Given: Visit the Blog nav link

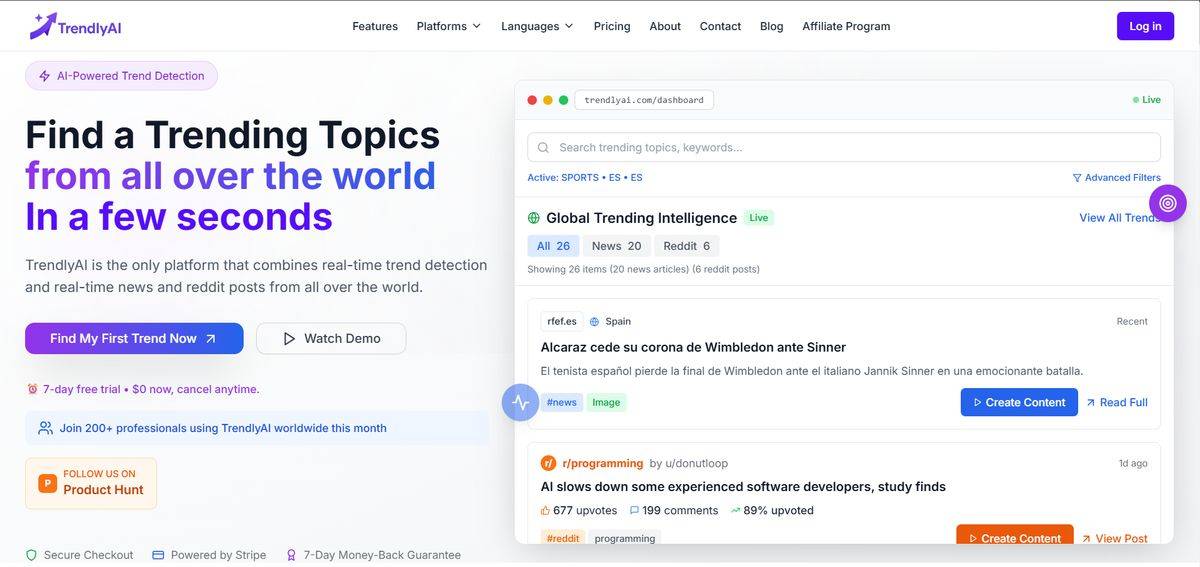Looking at the screenshot, I should pyautogui.click(x=772, y=26).
